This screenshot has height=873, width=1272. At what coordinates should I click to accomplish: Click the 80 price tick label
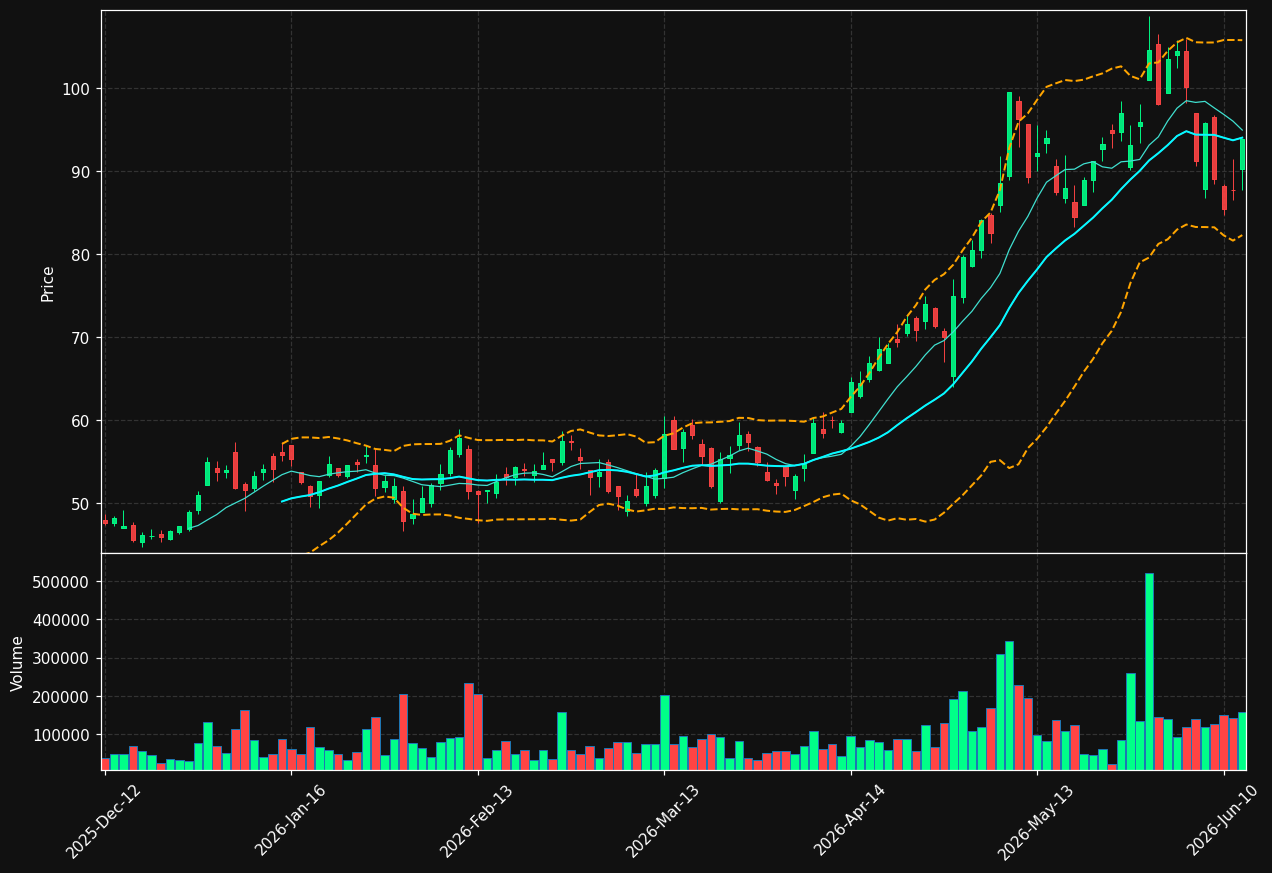80,255
